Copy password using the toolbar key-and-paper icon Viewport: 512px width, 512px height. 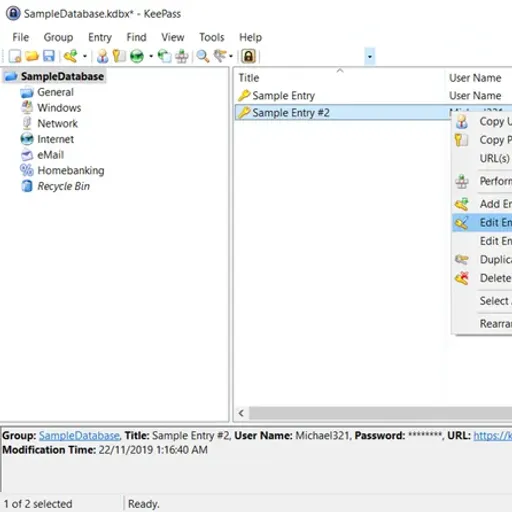pos(119,56)
